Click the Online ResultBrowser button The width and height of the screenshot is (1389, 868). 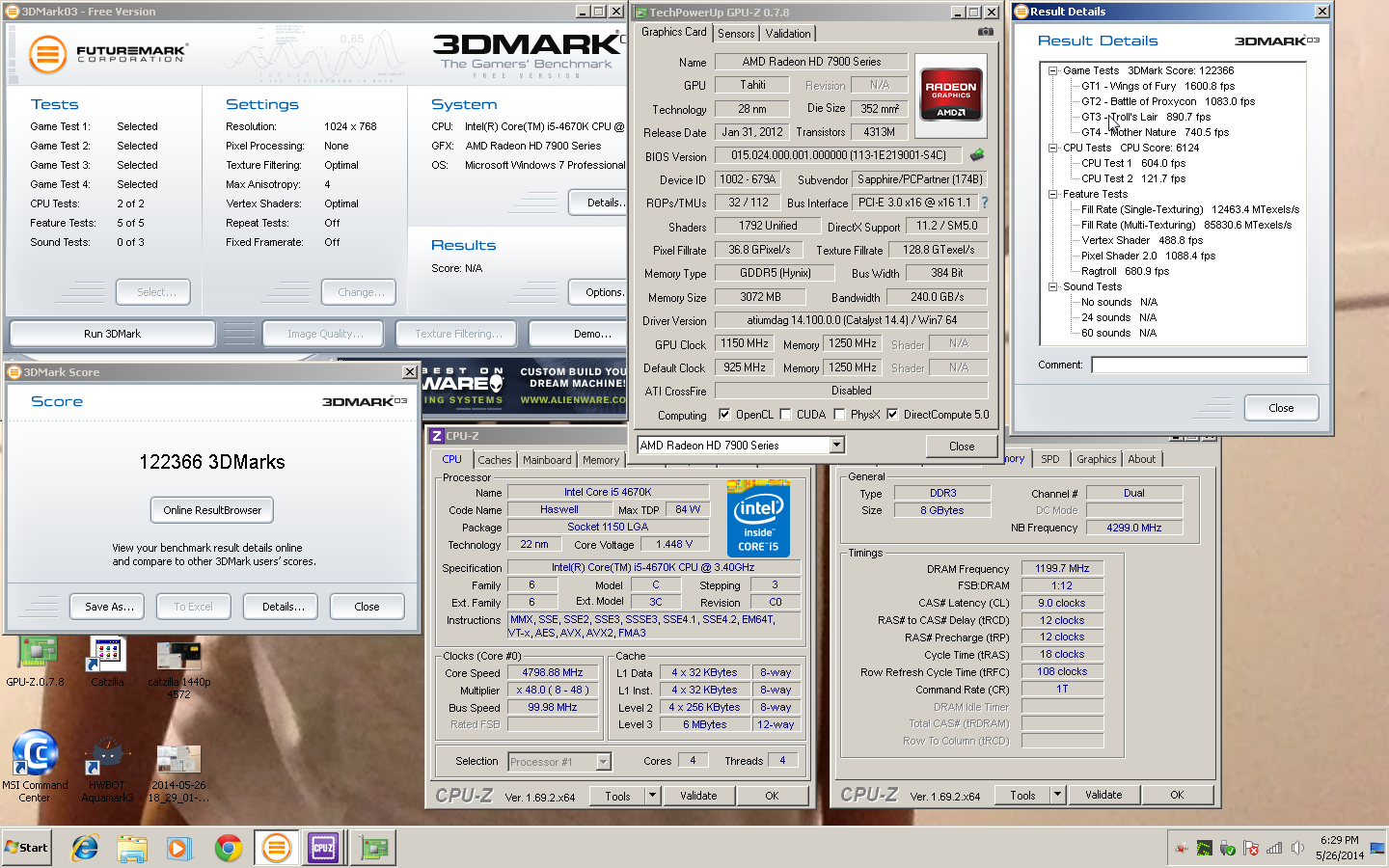coord(212,510)
